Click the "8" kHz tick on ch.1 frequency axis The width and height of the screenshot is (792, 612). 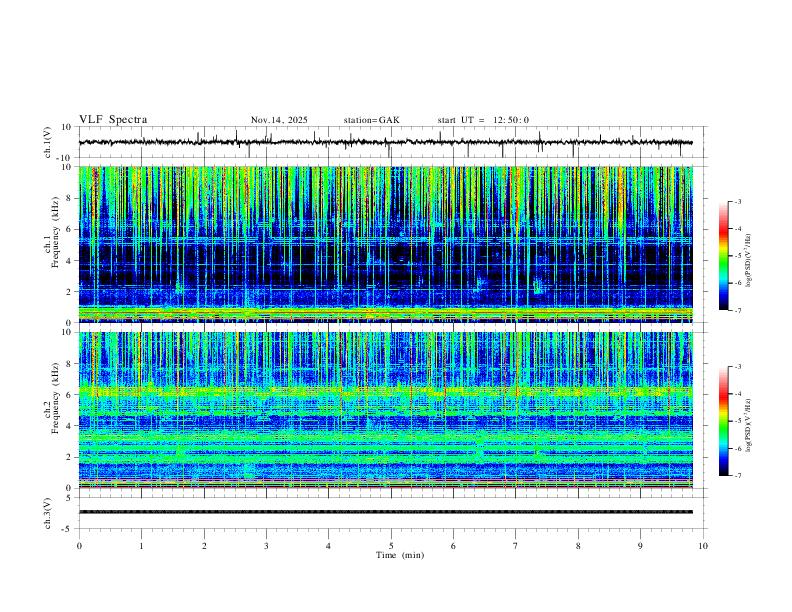(x=69, y=198)
